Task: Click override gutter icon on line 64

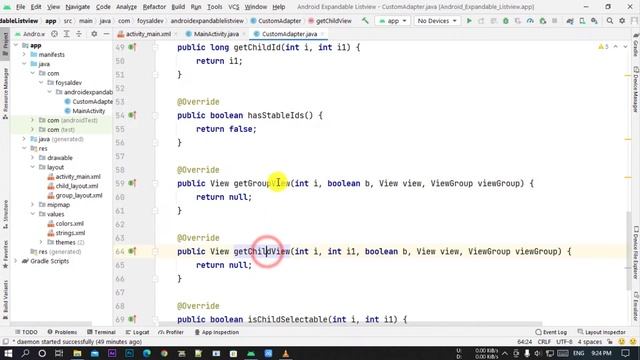Action: (x=132, y=251)
